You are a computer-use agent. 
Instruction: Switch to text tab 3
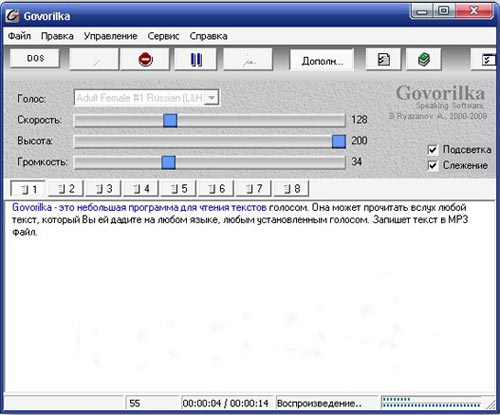(104, 189)
